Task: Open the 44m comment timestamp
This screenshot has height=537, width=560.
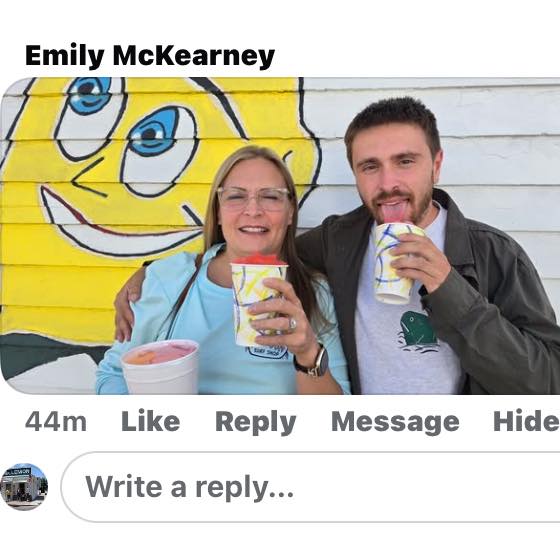Action: [x=56, y=422]
